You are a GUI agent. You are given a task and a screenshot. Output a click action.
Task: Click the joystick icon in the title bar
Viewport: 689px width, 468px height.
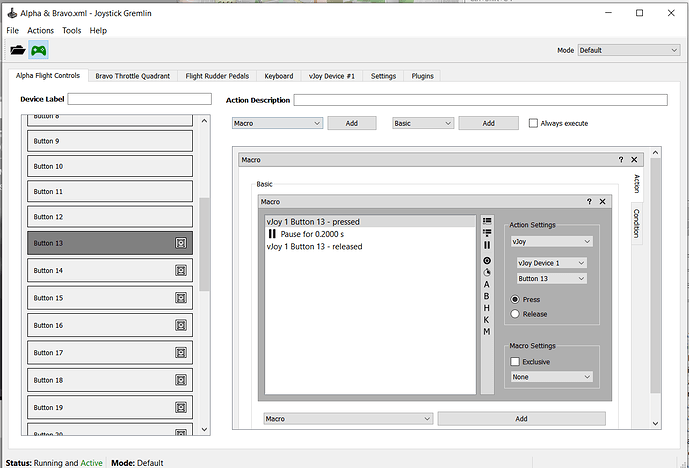pyautogui.click(x=12, y=13)
